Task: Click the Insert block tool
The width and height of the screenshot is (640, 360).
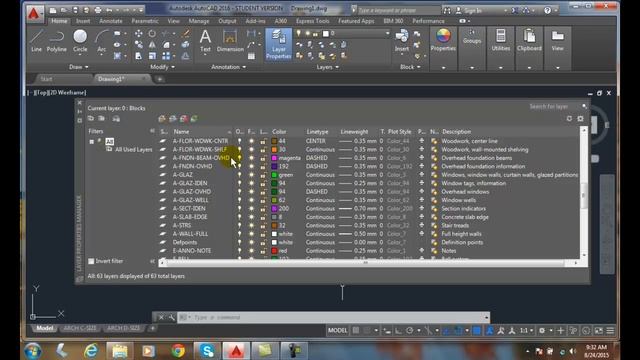Action: click(x=402, y=41)
